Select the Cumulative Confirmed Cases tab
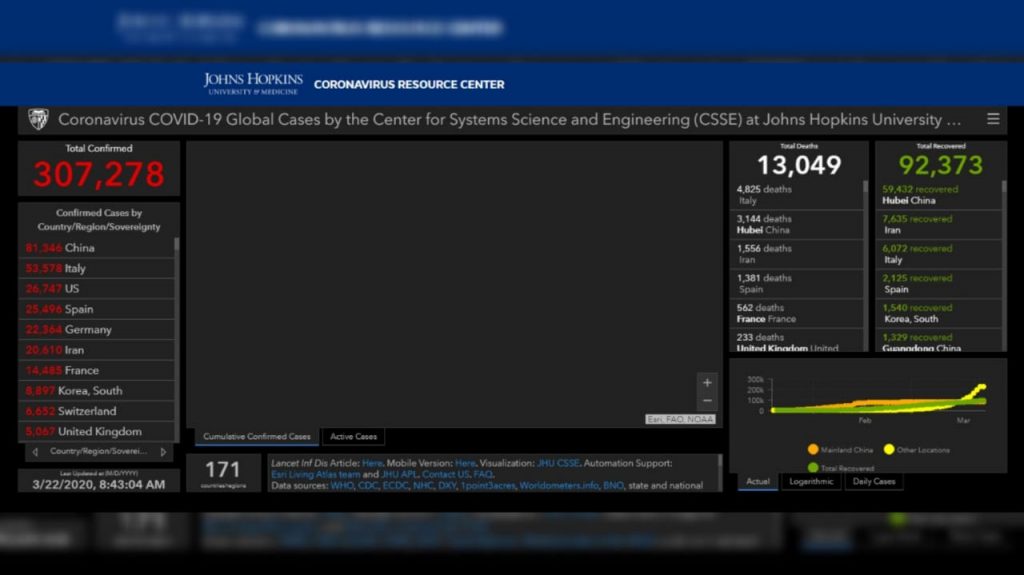This screenshot has height=575, width=1024. coord(257,437)
